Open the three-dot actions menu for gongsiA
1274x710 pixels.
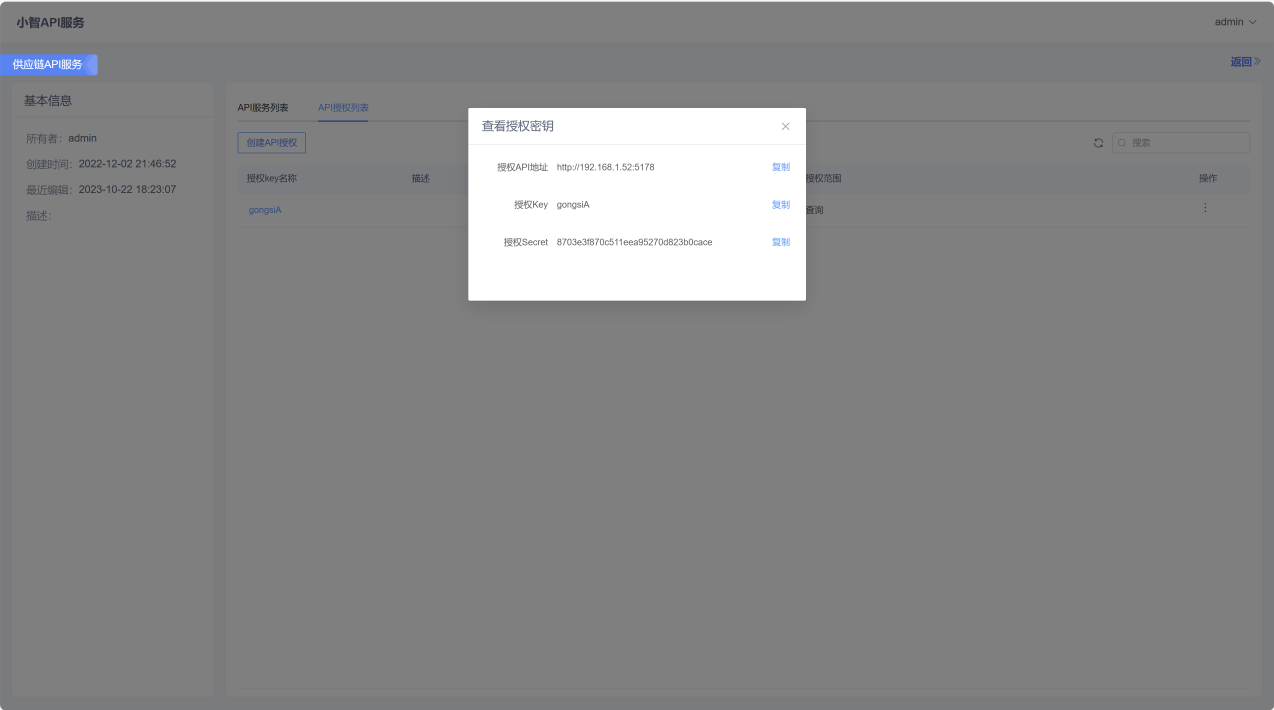pos(1205,208)
